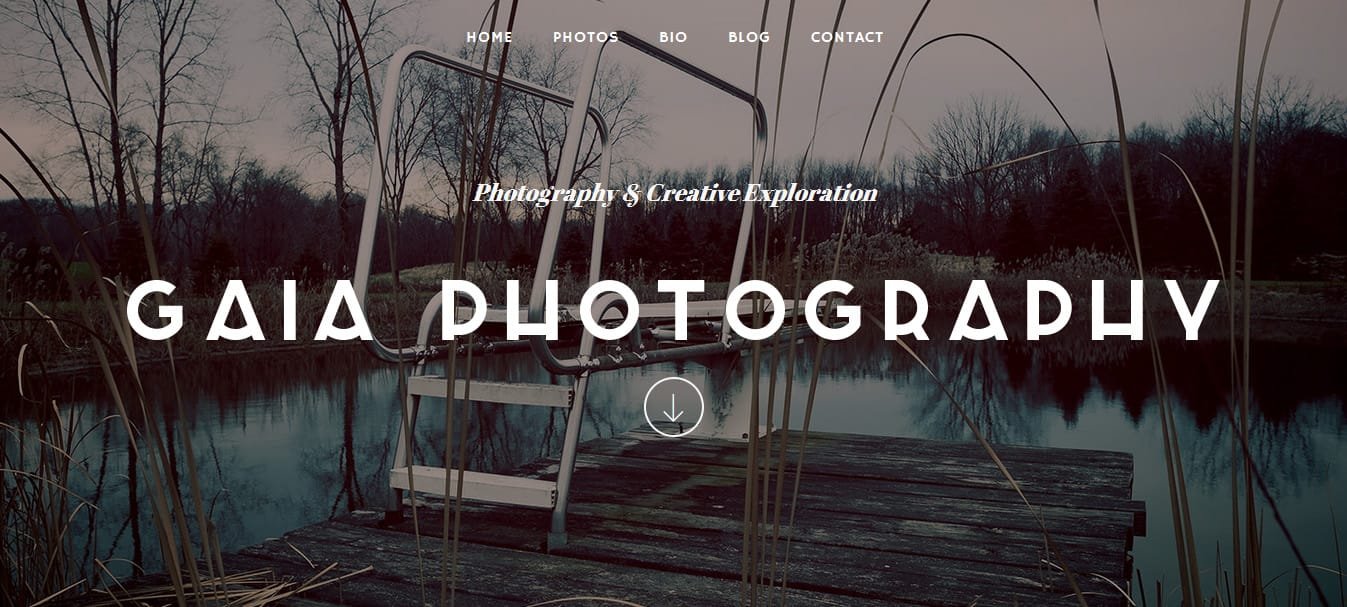Get in touch via the CONTACT link

tap(847, 37)
